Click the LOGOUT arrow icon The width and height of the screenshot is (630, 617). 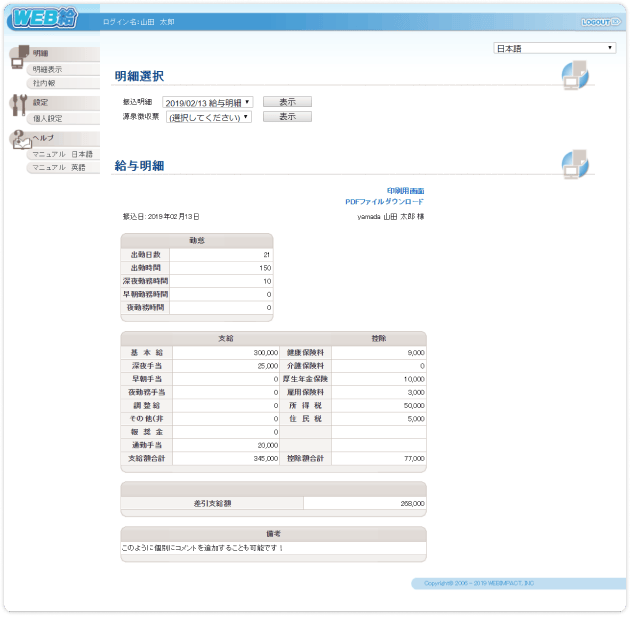(x=616, y=21)
